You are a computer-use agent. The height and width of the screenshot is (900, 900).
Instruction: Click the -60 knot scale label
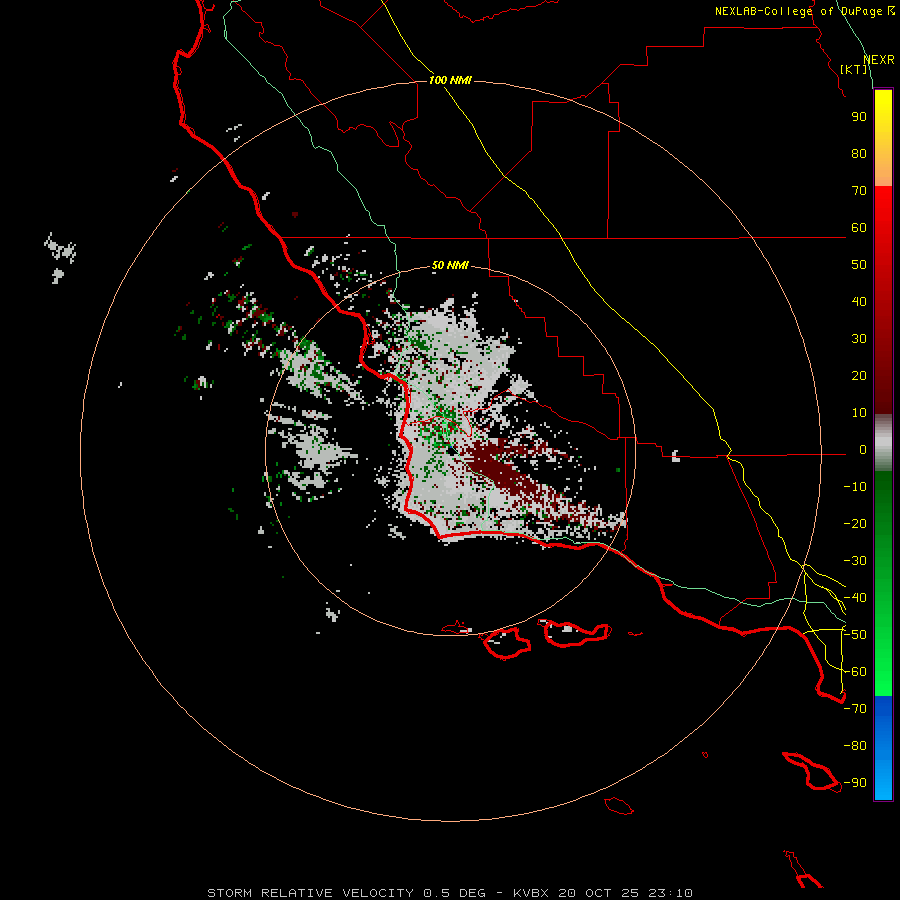point(855,672)
